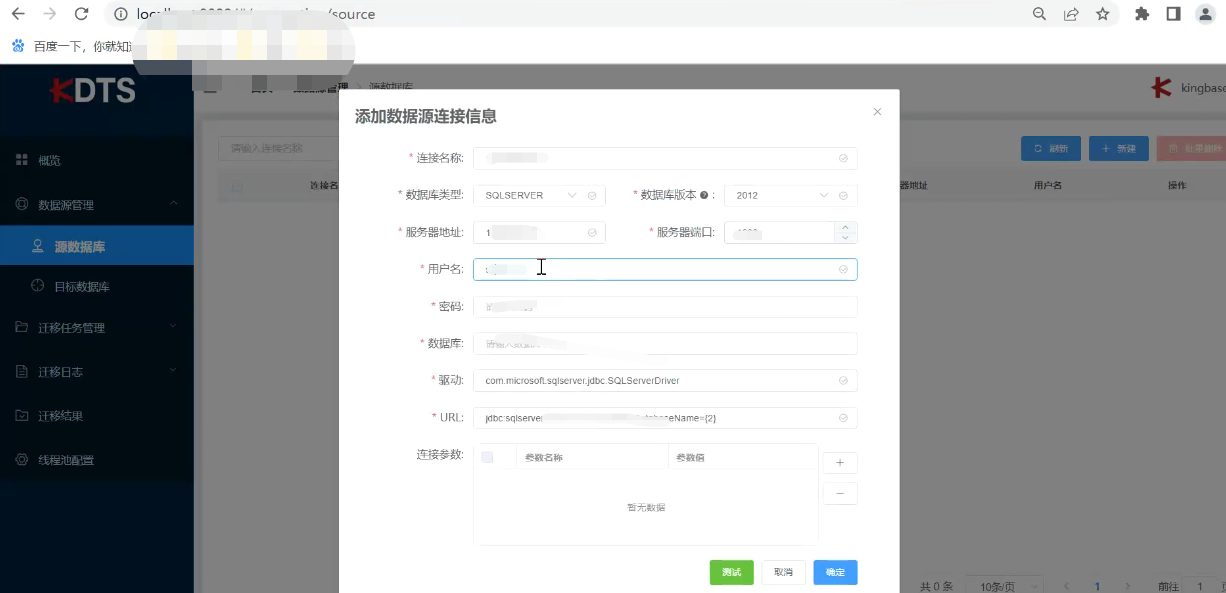Click the 刷新 refresh button
The width and height of the screenshot is (1226, 593).
[1050, 148]
